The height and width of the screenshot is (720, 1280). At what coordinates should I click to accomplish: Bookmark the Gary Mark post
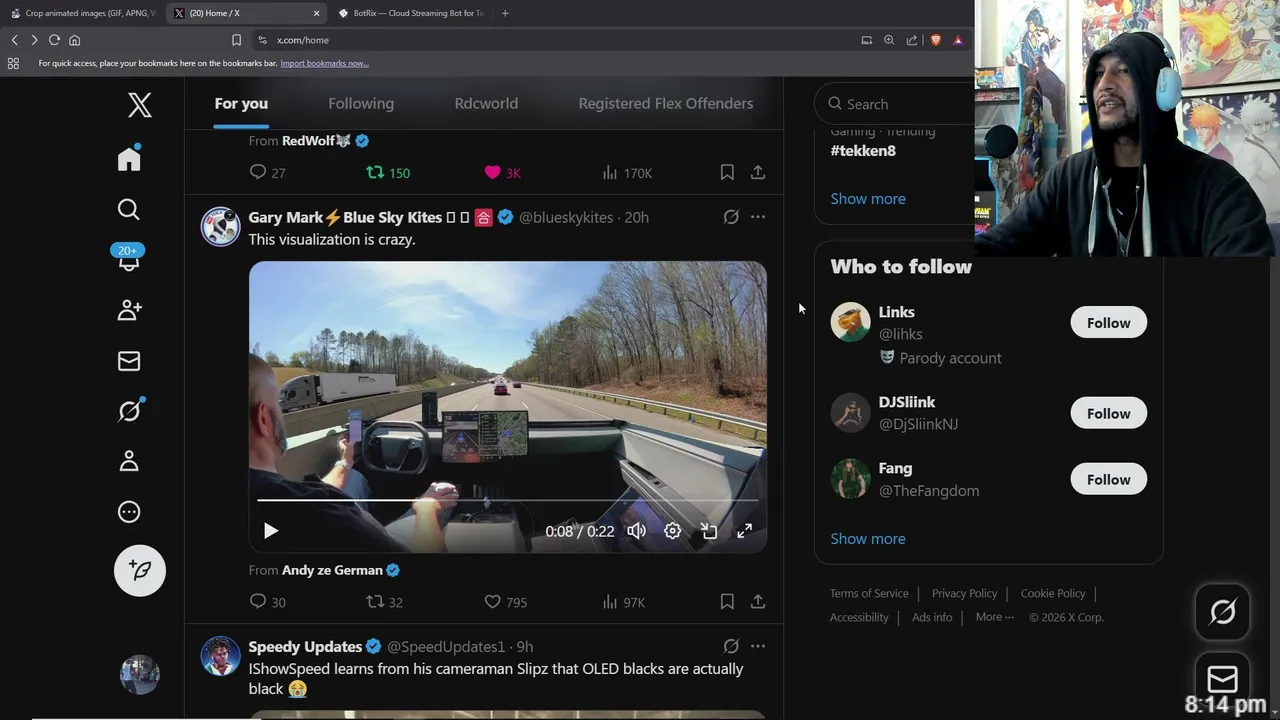tap(727, 601)
